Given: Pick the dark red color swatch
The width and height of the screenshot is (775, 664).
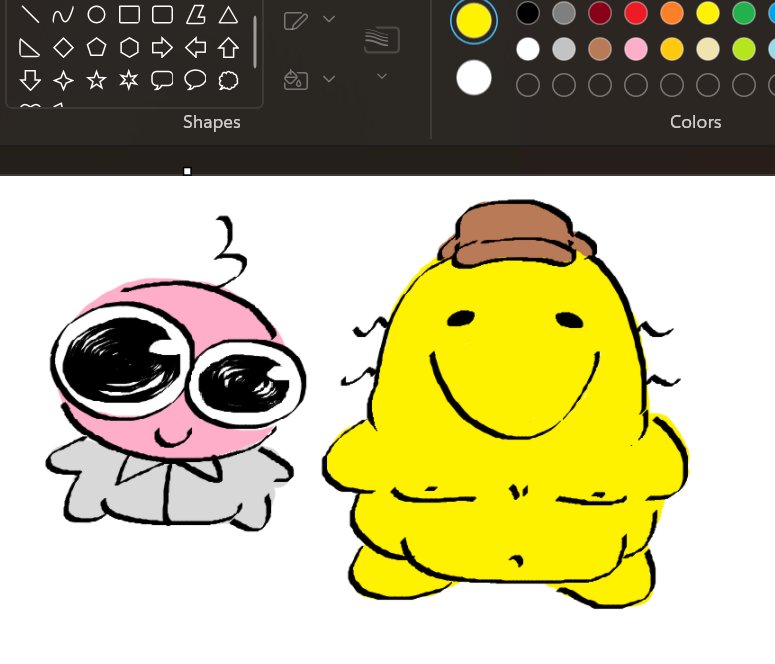Looking at the screenshot, I should (x=600, y=13).
